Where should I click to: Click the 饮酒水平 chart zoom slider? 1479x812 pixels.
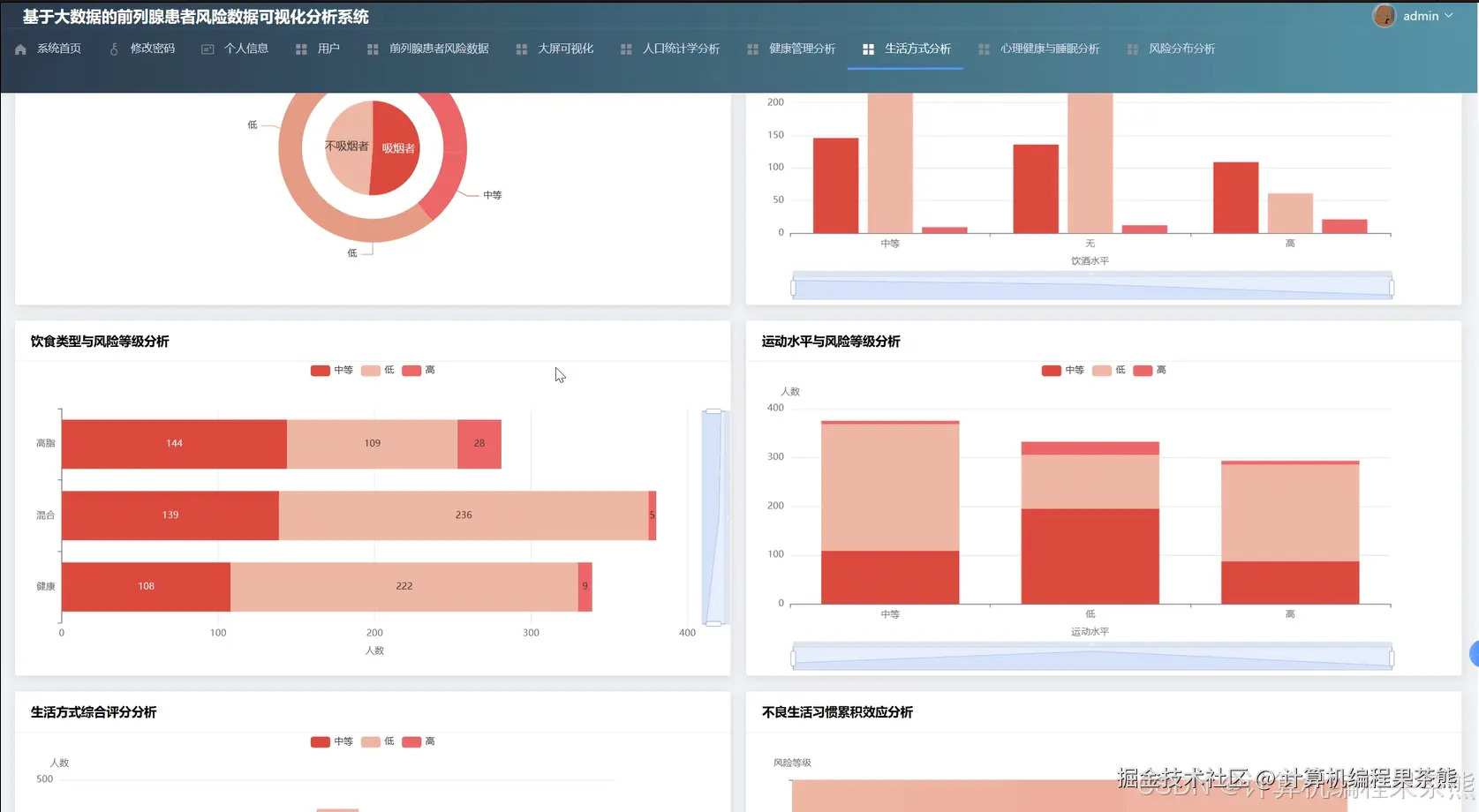click(1092, 287)
